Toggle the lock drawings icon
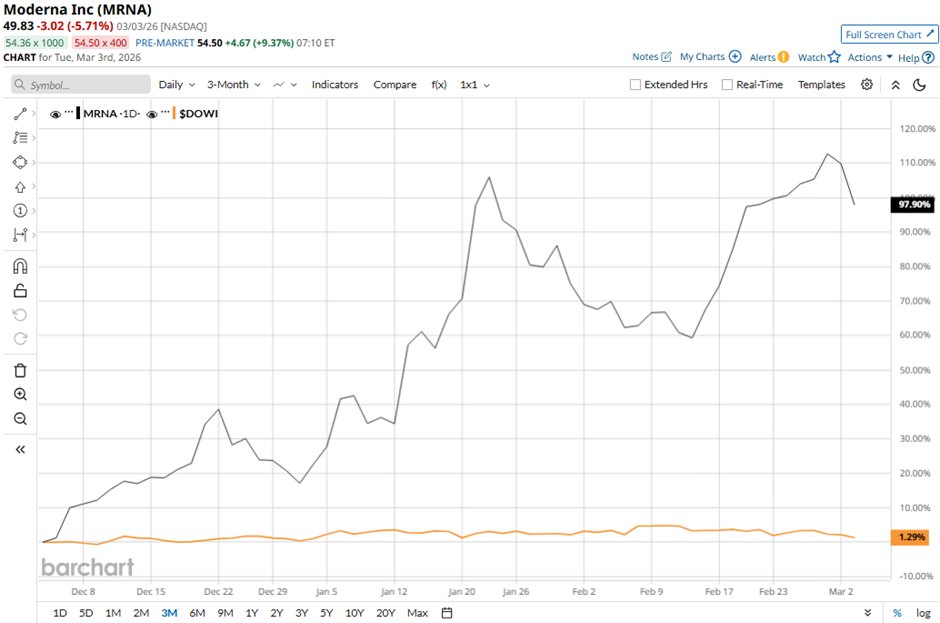Image resolution: width=940 pixels, height=623 pixels. pyautogui.click(x=20, y=291)
